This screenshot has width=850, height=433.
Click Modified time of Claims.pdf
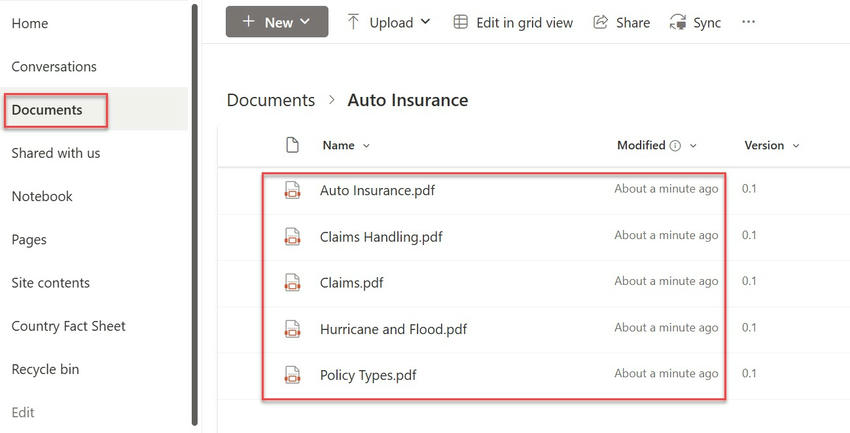666,281
